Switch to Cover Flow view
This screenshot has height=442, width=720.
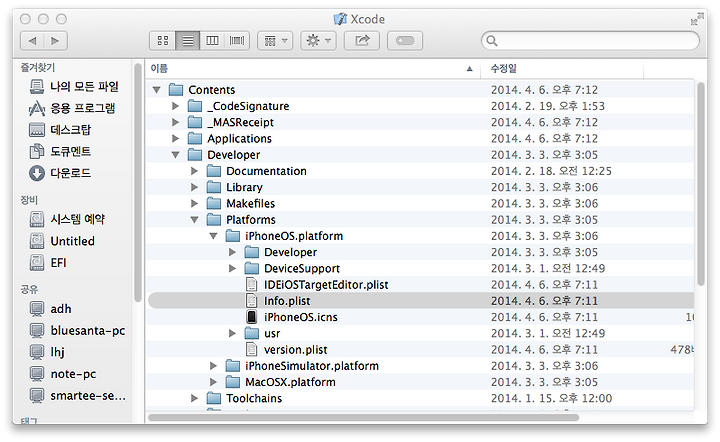[x=237, y=41]
